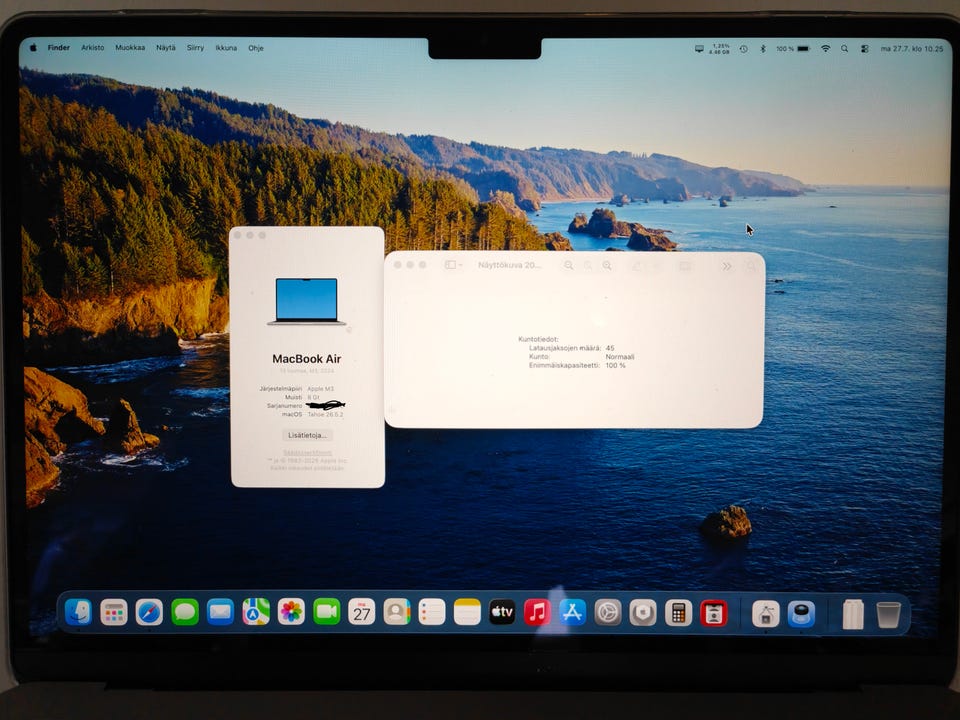Open Control Center in menu bar
The image size is (960, 720).
coord(864,48)
